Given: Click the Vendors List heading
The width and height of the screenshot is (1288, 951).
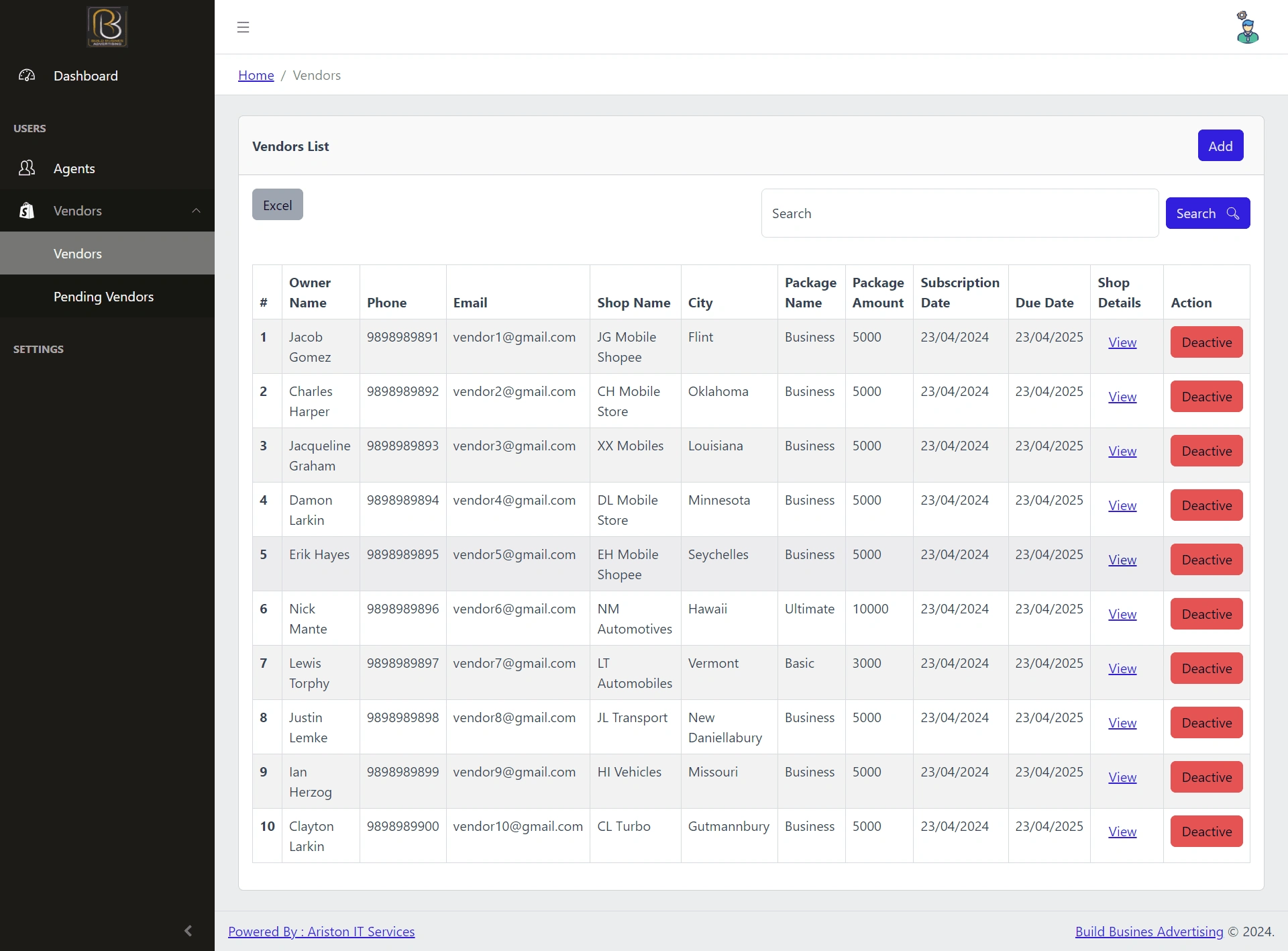Looking at the screenshot, I should pos(290,146).
